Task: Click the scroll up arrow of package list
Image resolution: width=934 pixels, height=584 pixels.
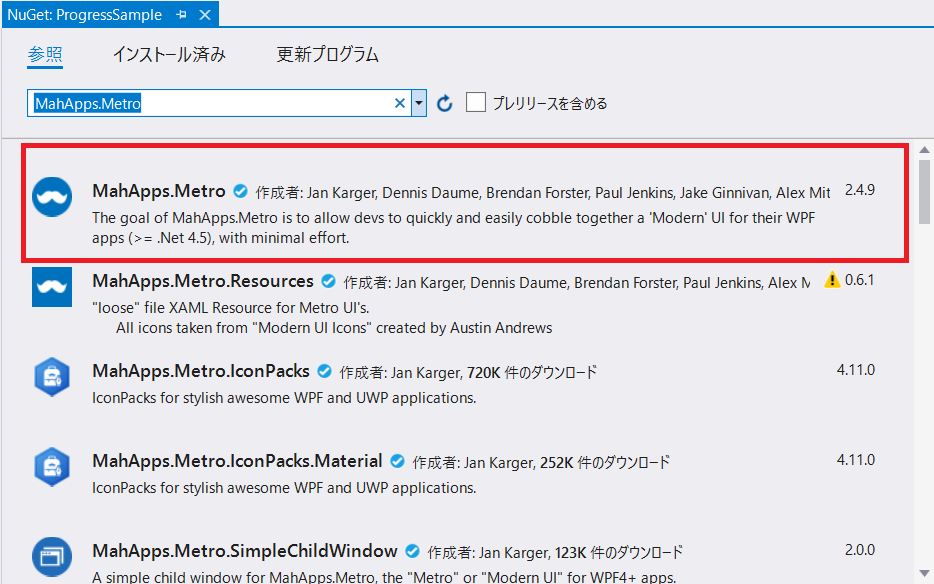Action: pyautogui.click(x=924, y=150)
